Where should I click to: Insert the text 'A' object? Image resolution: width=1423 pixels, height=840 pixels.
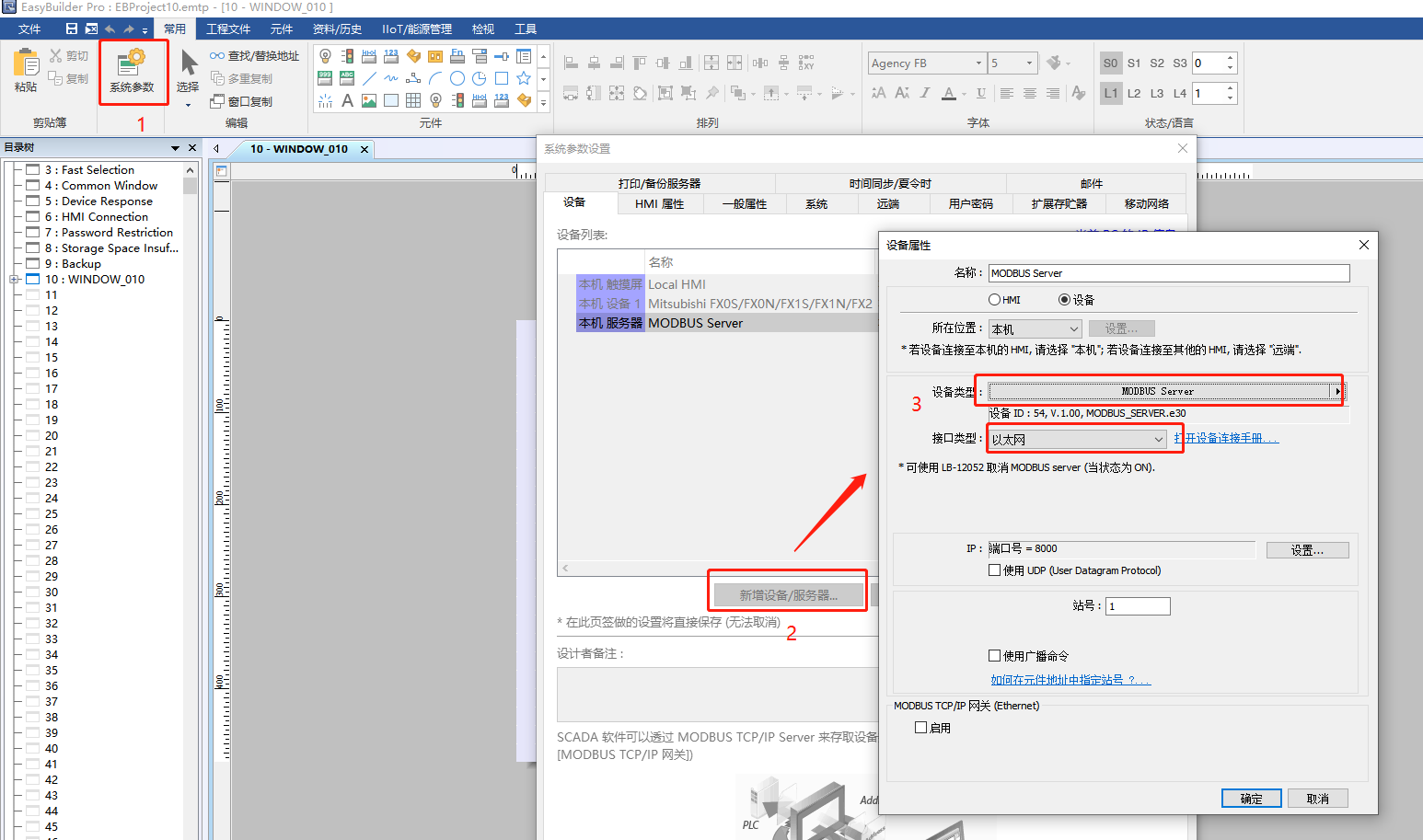pos(347,100)
